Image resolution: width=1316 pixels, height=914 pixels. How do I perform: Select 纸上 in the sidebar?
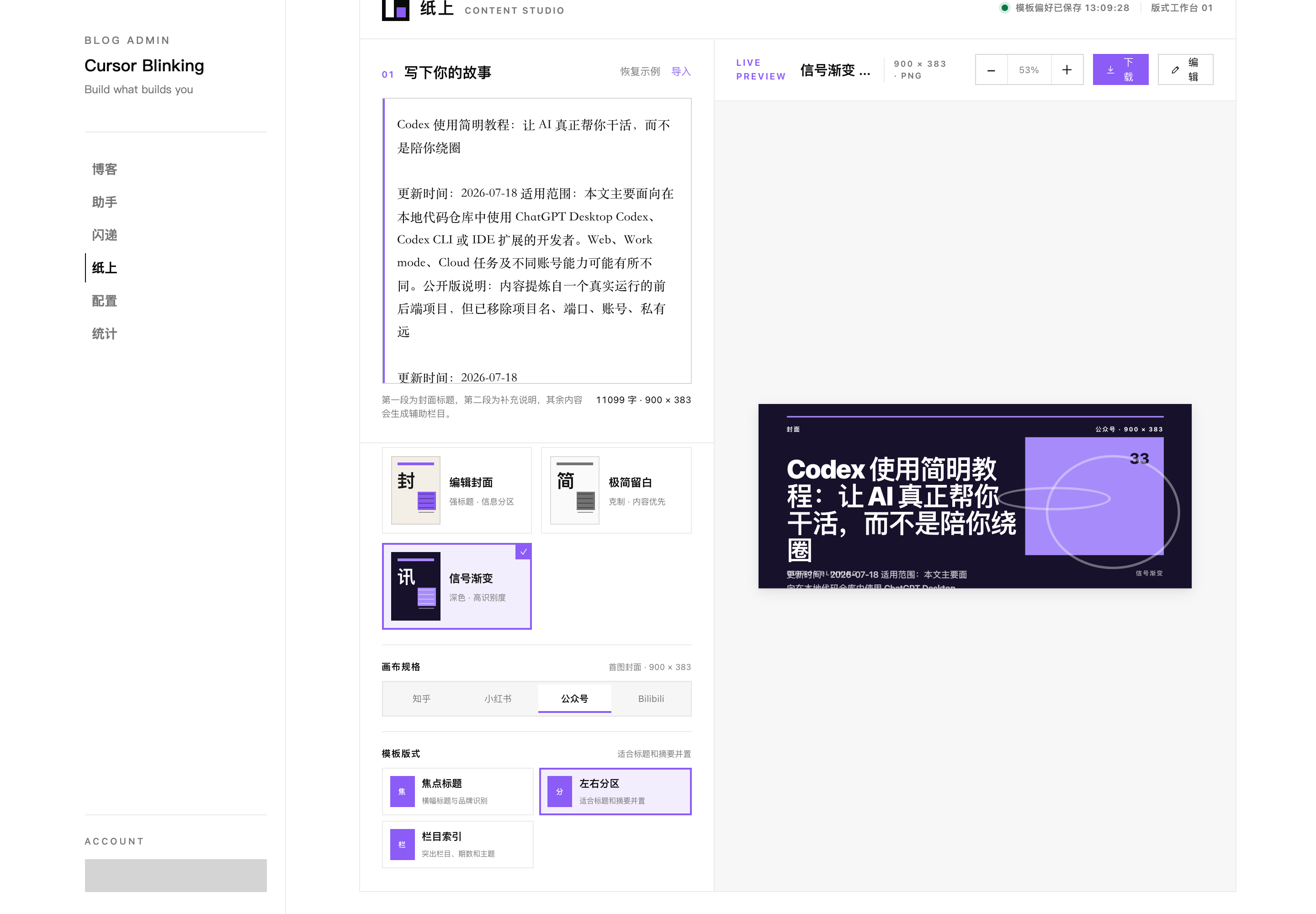point(105,268)
